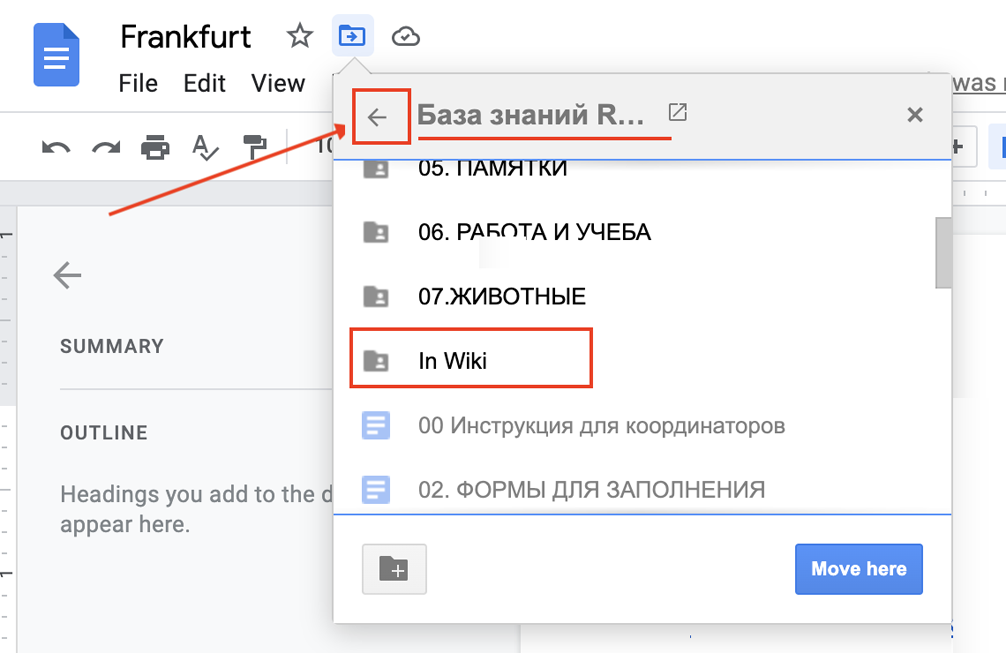Image resolution: width=1006 pixels, height=653 pixels.
Task: Click the Move to folder icon
Action: coord(352,37)
